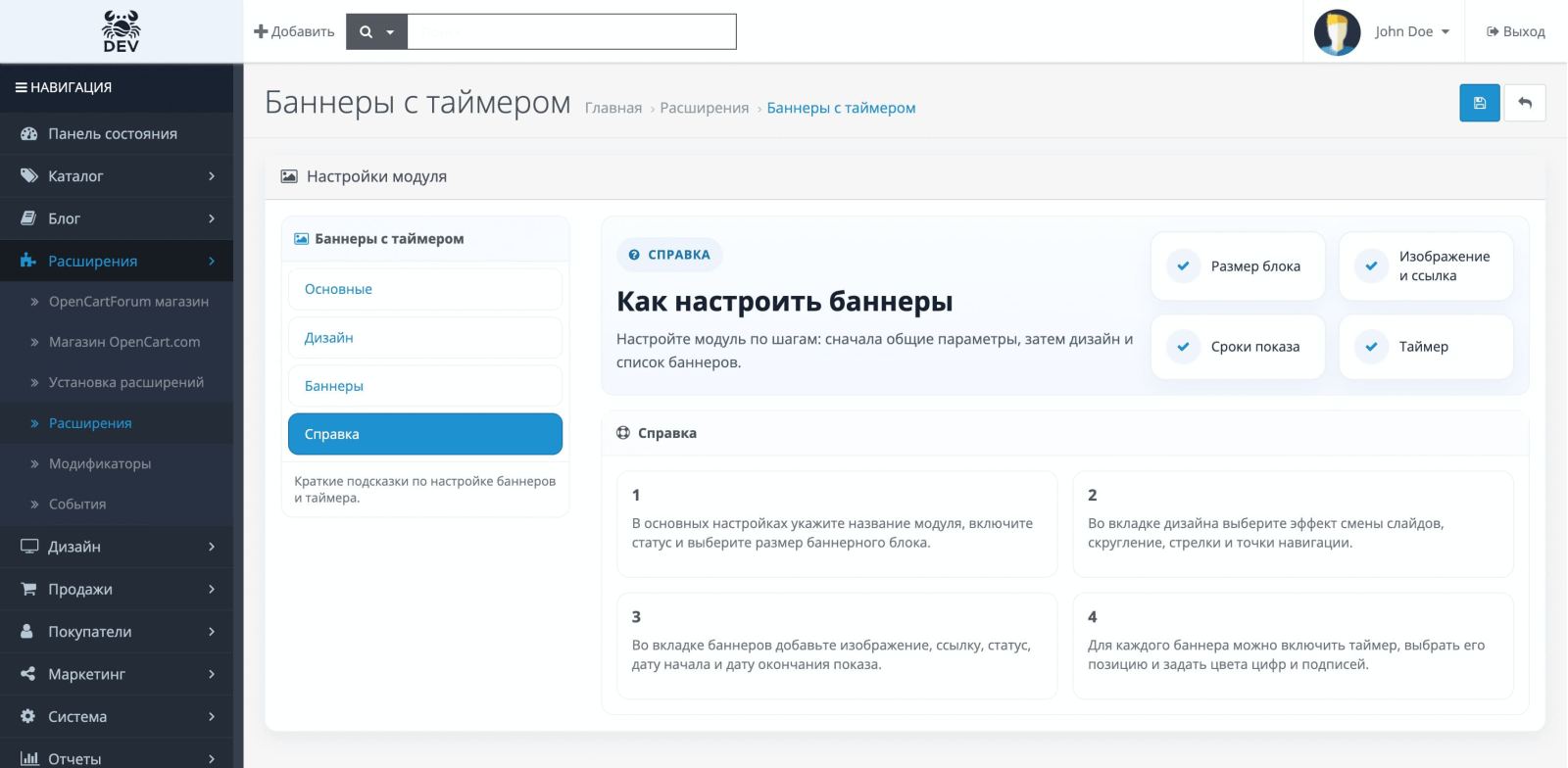1568x768 pixels.
Task: Open Магазин OpenCart.com submenu item
Action: coord(124,342)
